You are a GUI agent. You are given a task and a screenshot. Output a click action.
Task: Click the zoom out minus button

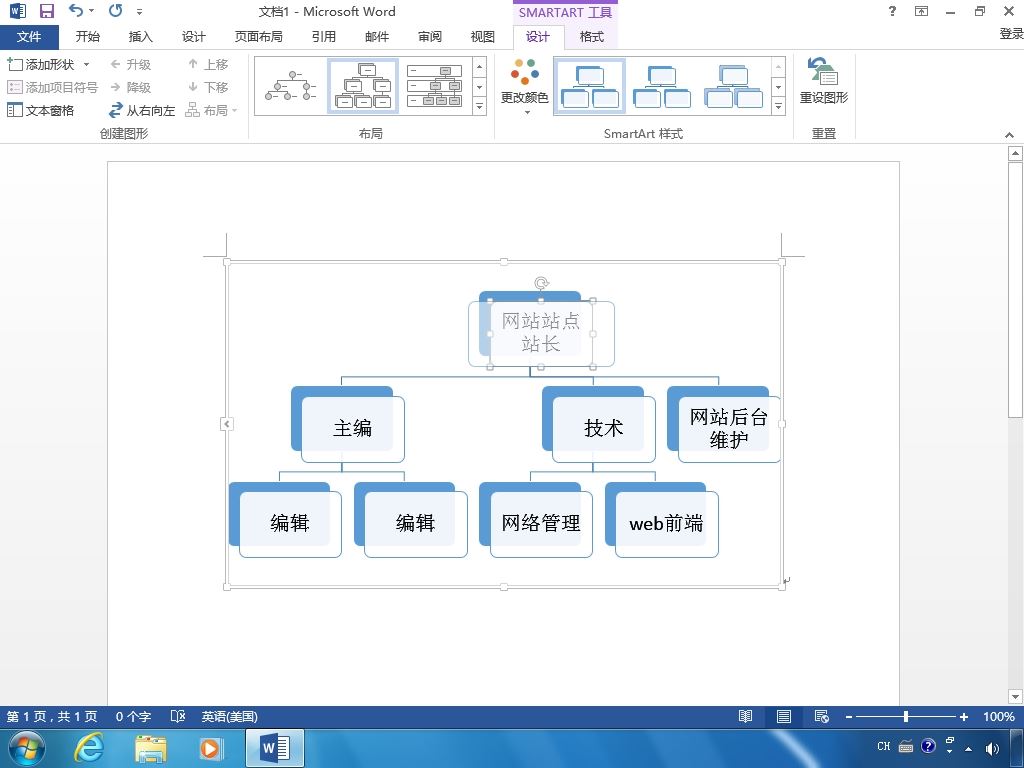(849, 717)
